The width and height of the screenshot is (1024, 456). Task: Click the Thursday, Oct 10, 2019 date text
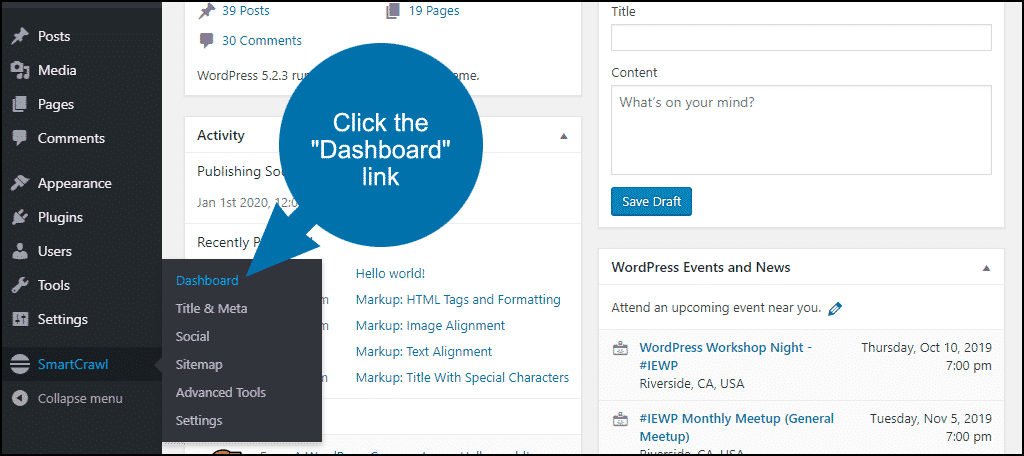tap(927, 348)
